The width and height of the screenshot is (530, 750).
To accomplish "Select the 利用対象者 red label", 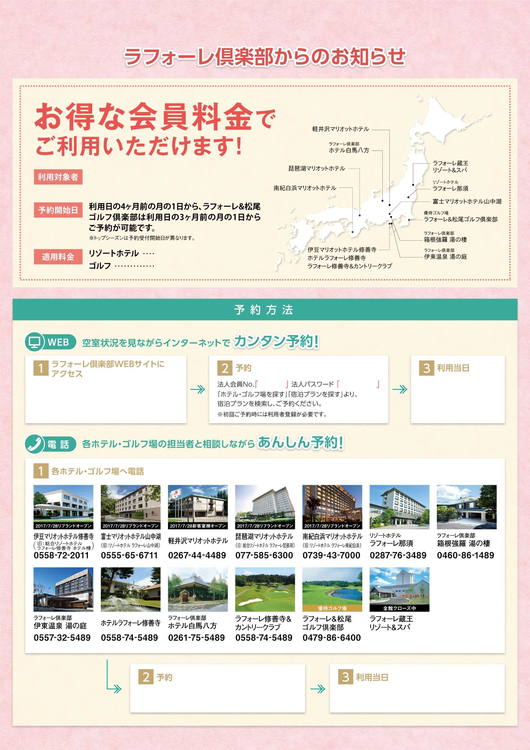I will point(58,177).
